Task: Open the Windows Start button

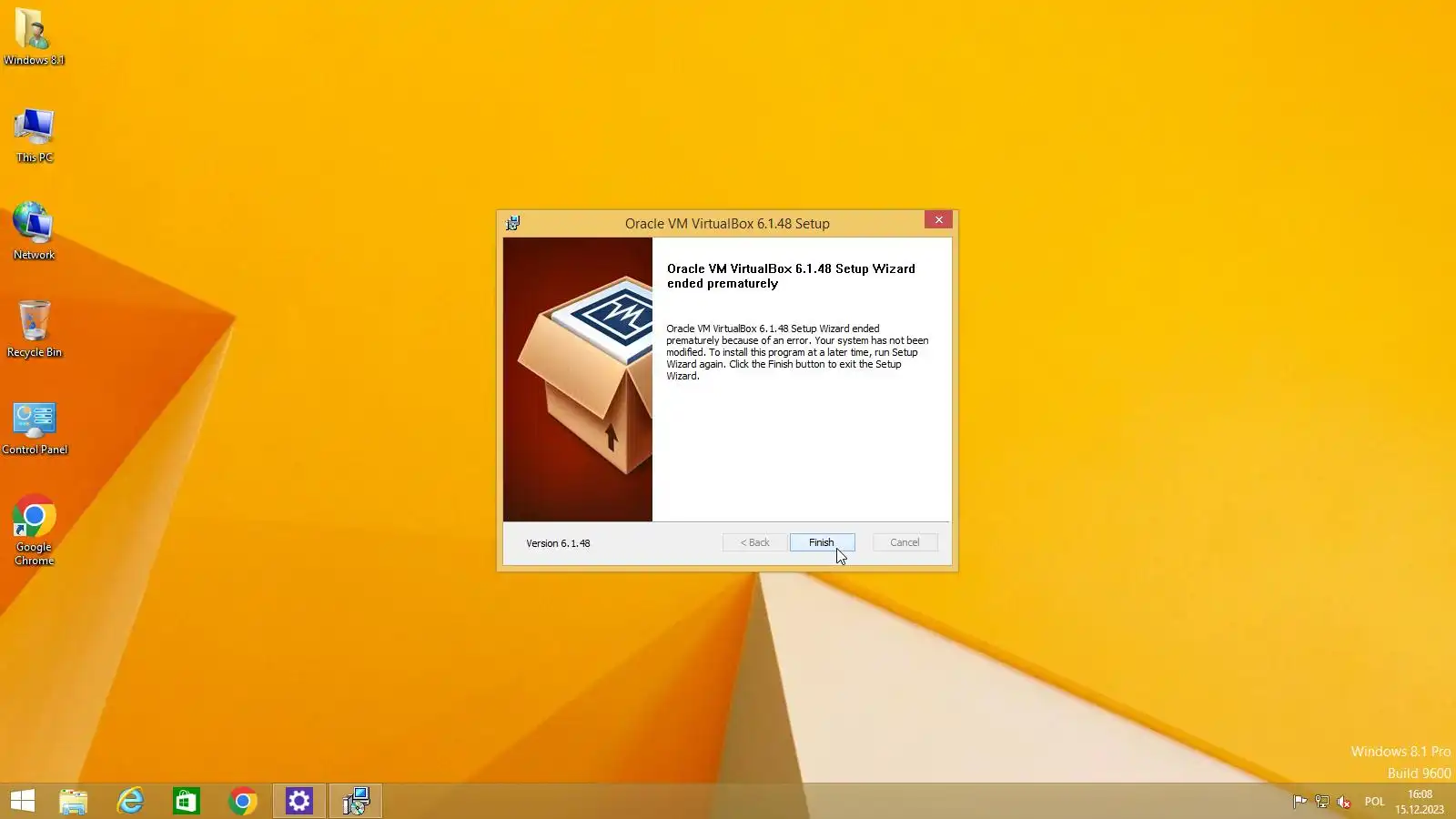Action: coord(23,801)
